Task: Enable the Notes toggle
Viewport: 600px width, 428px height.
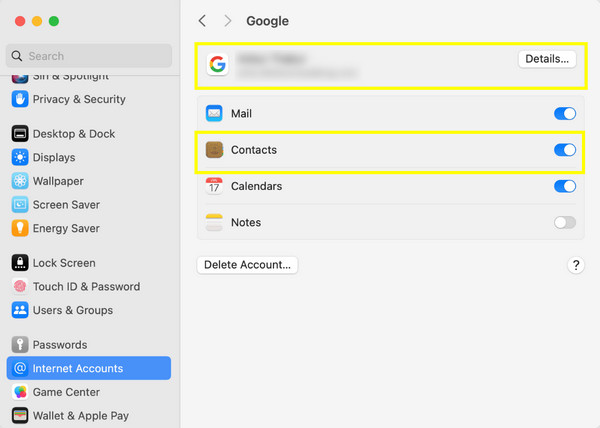Action: [565, 222]
